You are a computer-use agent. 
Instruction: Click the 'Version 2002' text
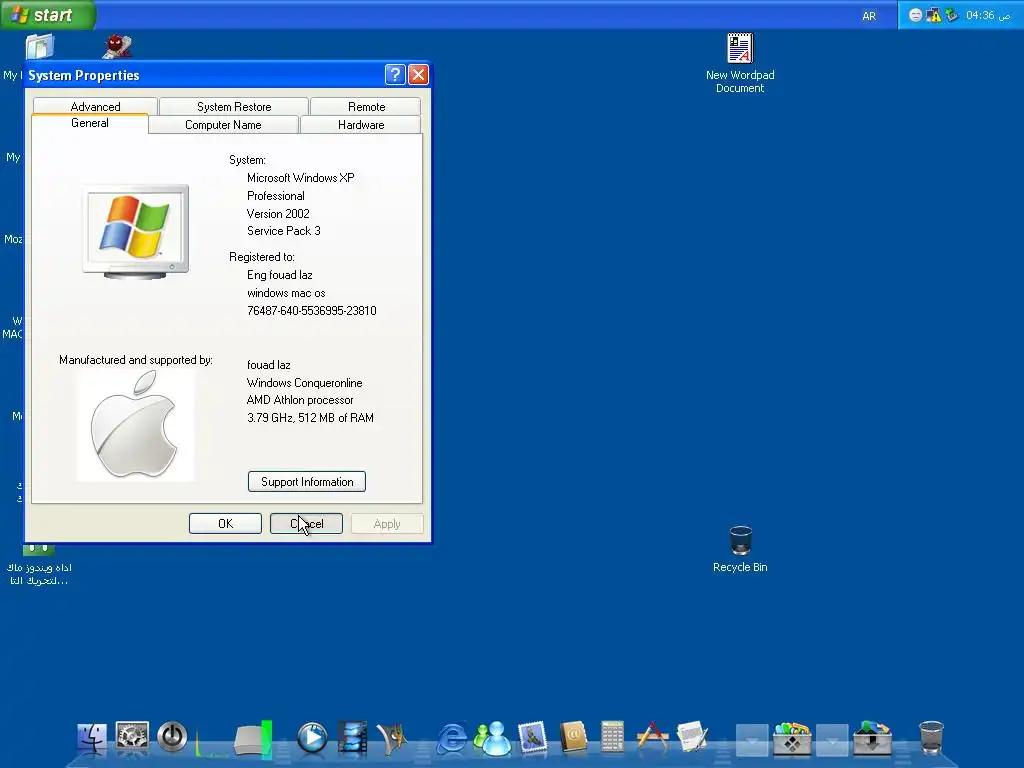coord(278,214)
